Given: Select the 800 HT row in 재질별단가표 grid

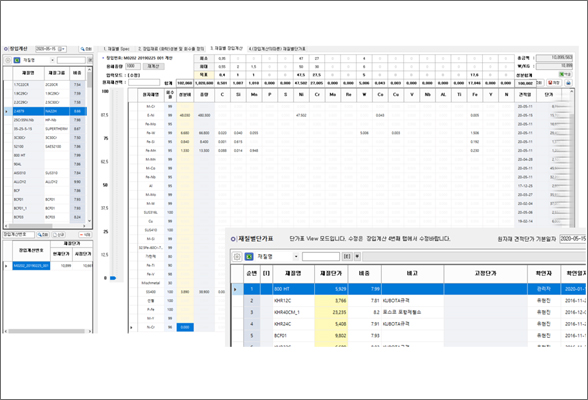Looking at the screenshot, I should tap(409, 289).
